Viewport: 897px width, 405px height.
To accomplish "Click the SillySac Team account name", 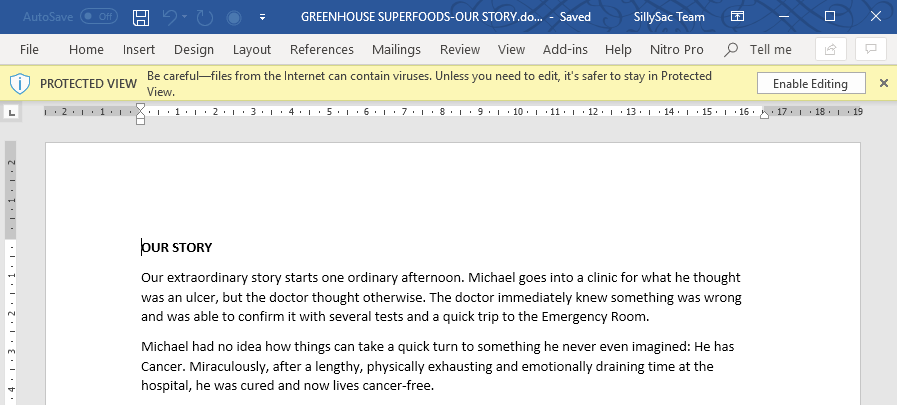I will [669, 17].
